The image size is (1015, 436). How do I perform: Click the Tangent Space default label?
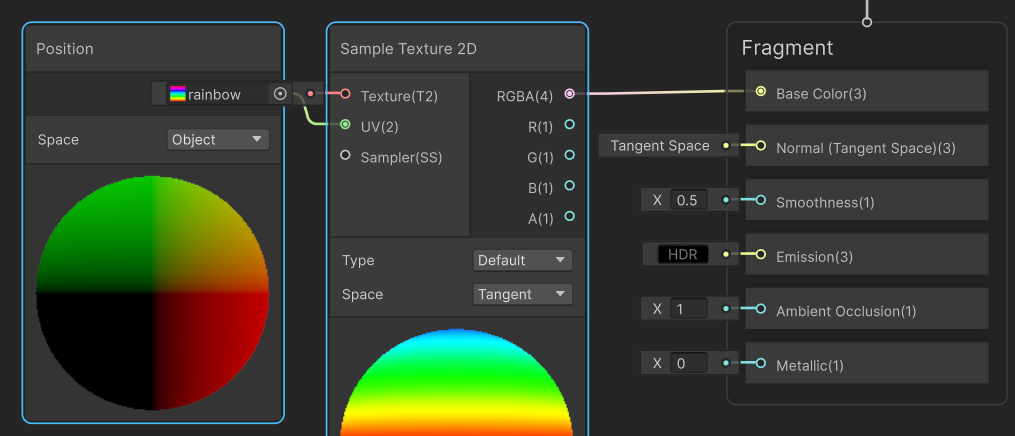coord(660,146)
